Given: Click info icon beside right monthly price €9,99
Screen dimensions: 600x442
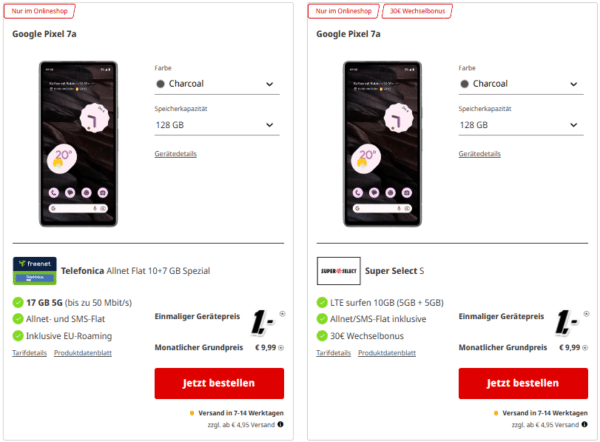Looking at the screenshot, I should (585, 348).
